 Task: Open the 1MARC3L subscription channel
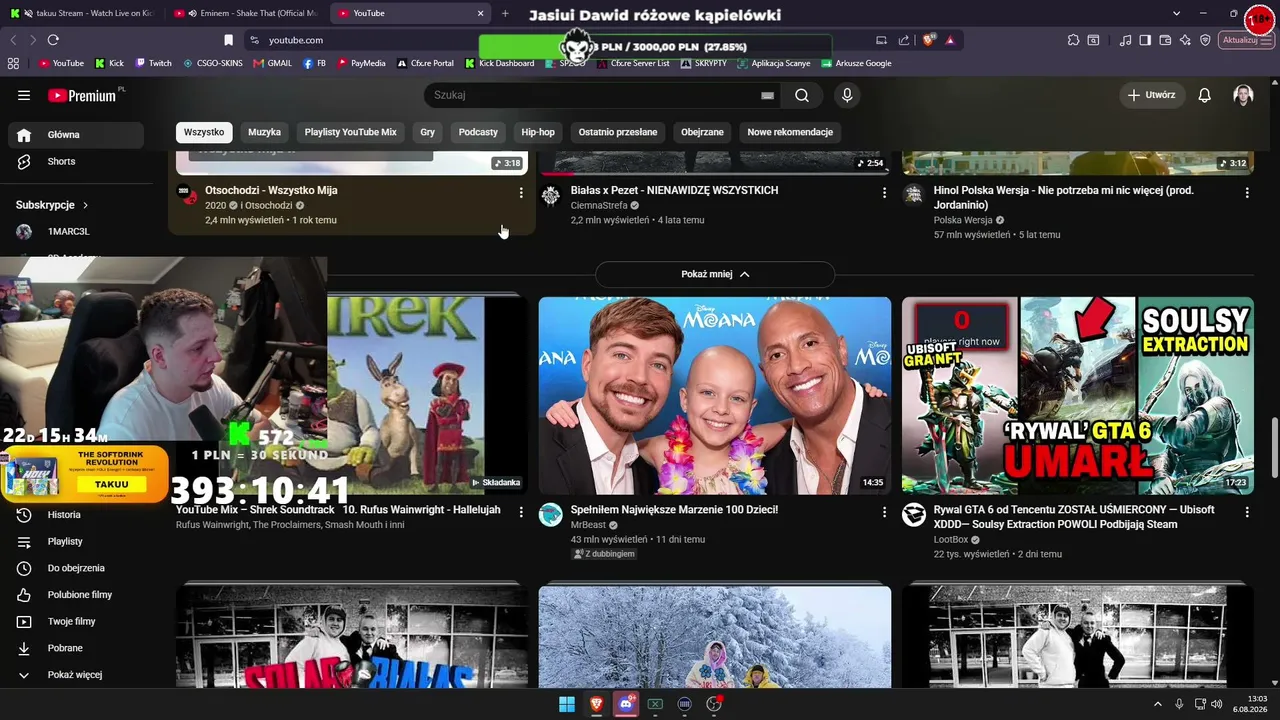tap(76, 231)
